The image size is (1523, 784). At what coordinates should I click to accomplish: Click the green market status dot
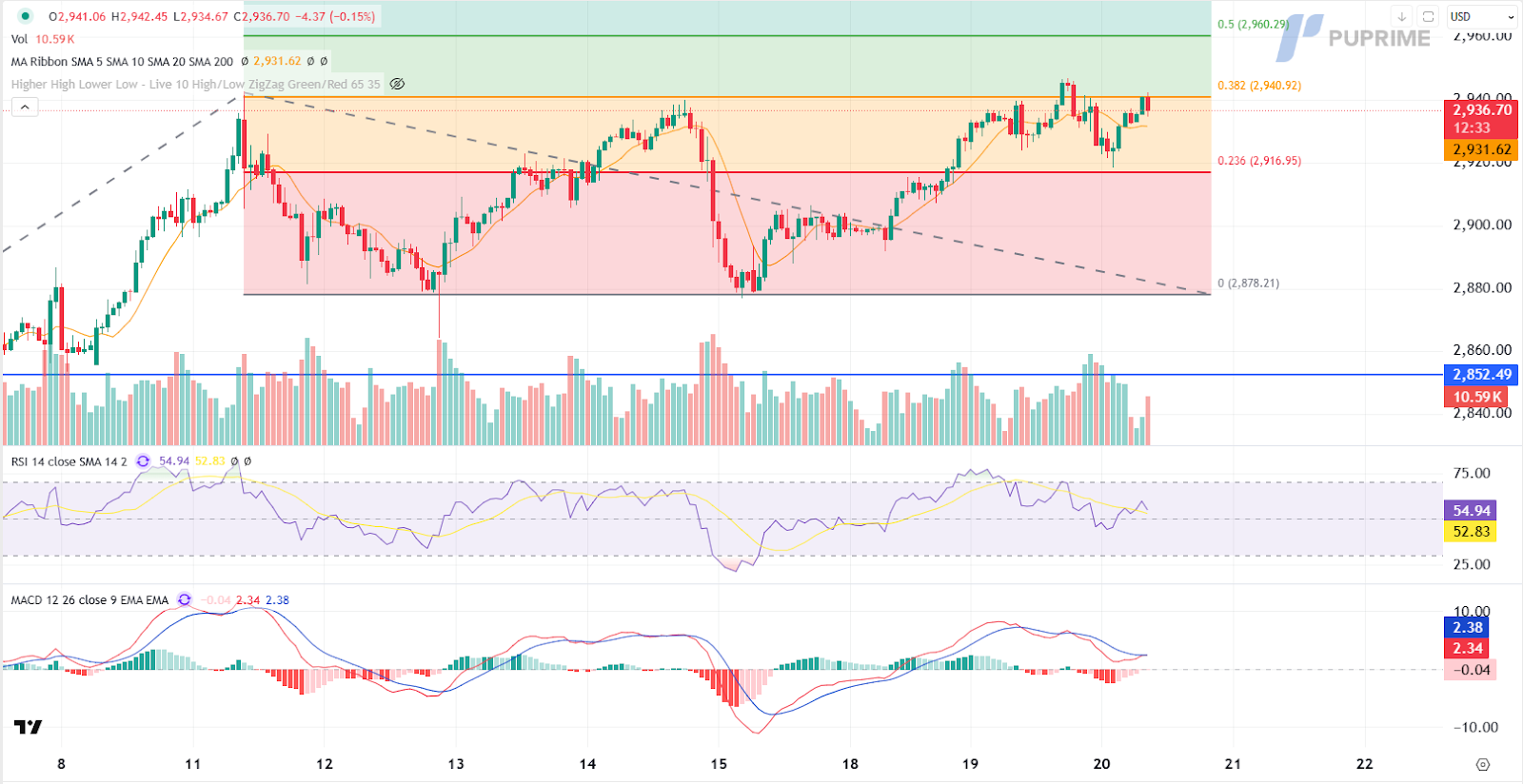[25, 16]
